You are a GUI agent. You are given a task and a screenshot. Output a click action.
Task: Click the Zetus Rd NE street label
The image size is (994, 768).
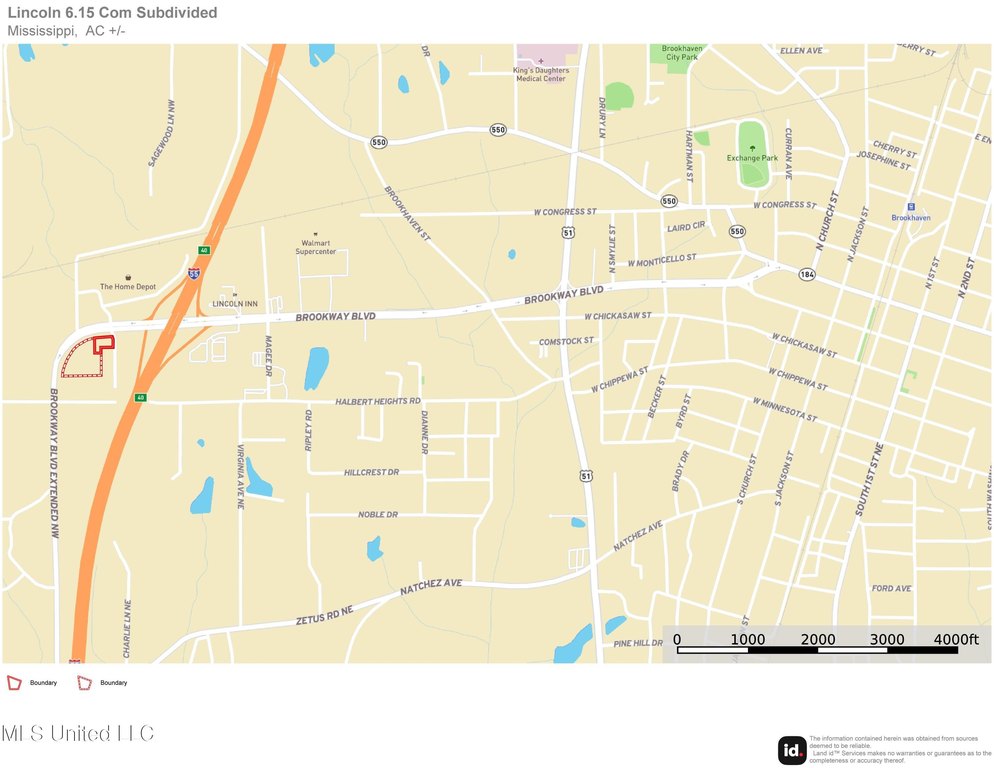click(x=325, y=617)
